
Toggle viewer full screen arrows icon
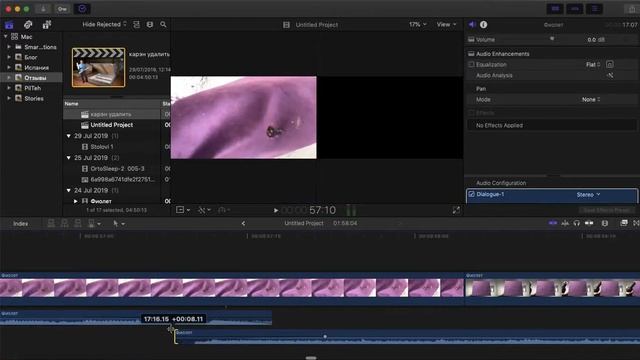pos(456,210)
